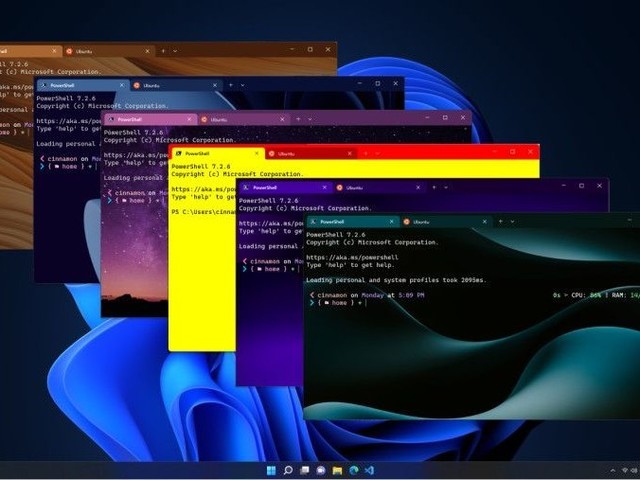The width and height of the screenshot is (640, 480).
Task: Close PowerShell tab in navy blue window
Action: pyautogui.click(x=122, y=85)
